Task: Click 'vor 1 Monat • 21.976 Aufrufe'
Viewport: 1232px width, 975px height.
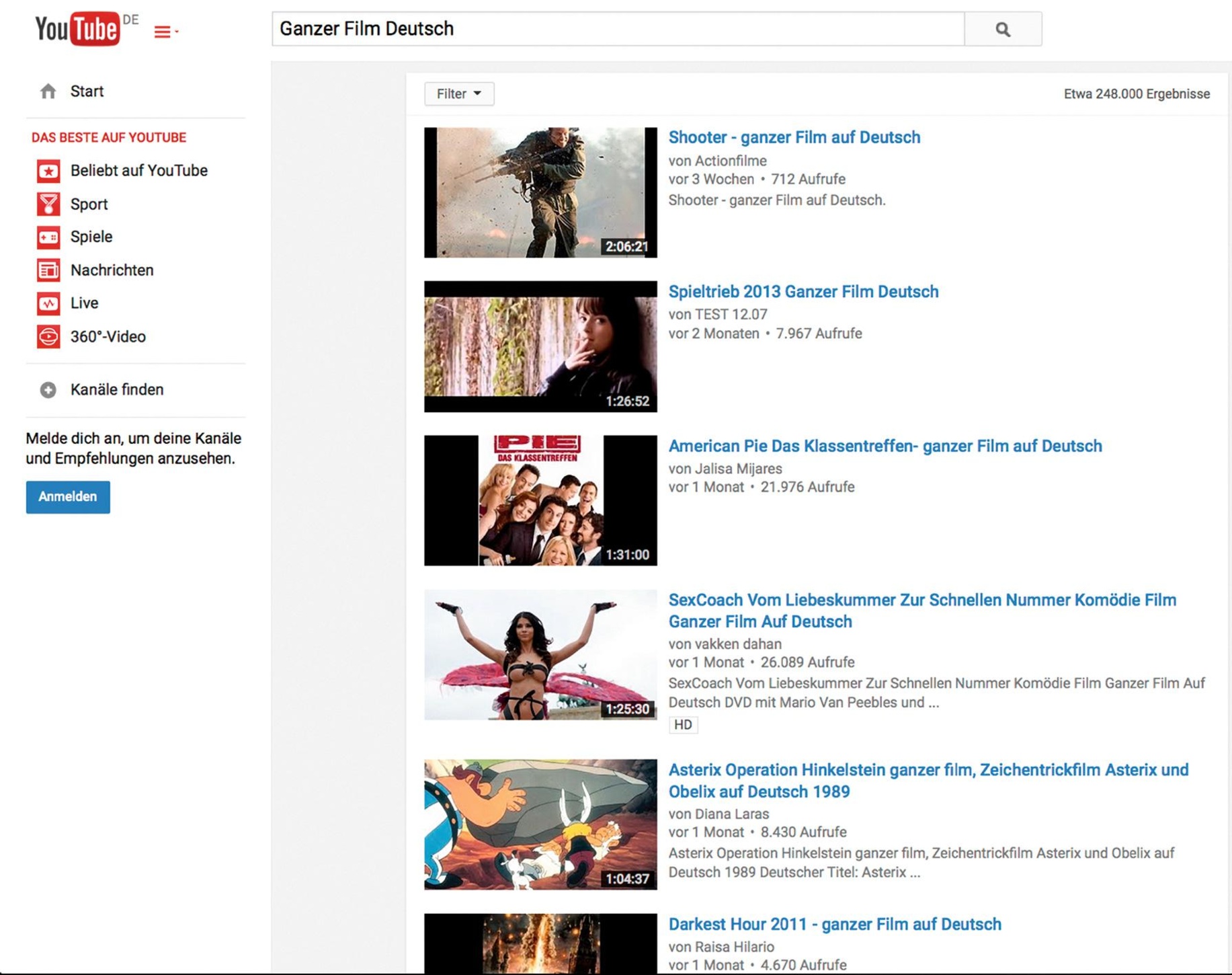Action: coord(762,487)
